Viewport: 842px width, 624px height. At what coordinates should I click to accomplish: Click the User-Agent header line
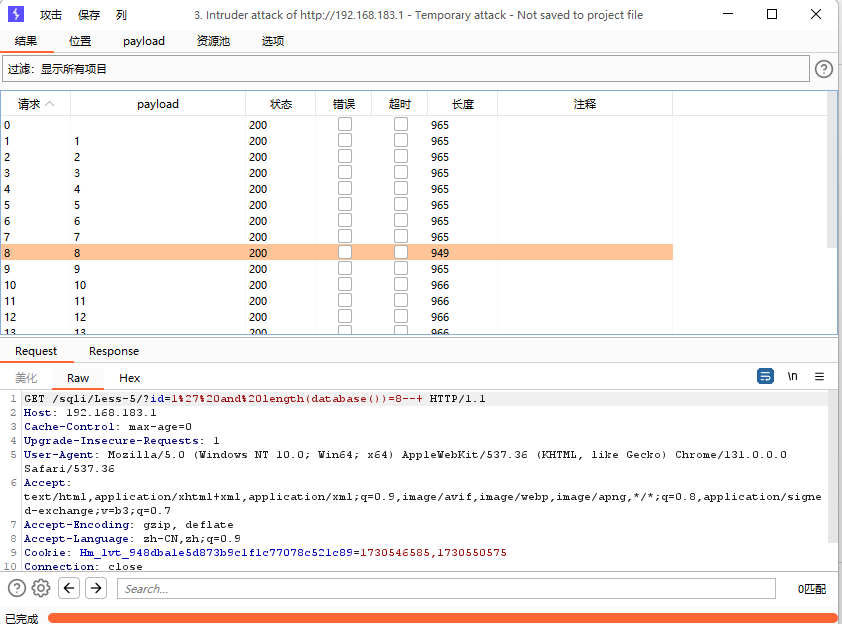pyautogui.click(x=405, y=461)
